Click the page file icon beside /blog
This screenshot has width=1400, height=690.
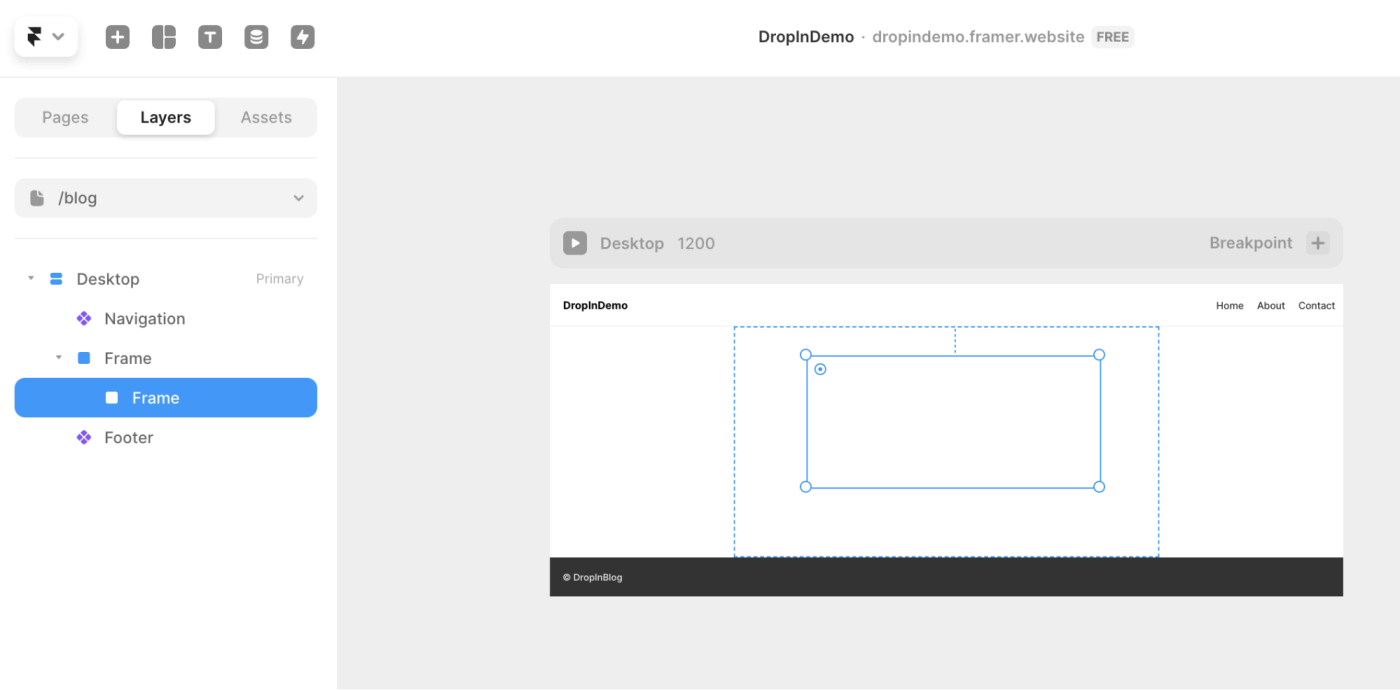pos(37,198)
